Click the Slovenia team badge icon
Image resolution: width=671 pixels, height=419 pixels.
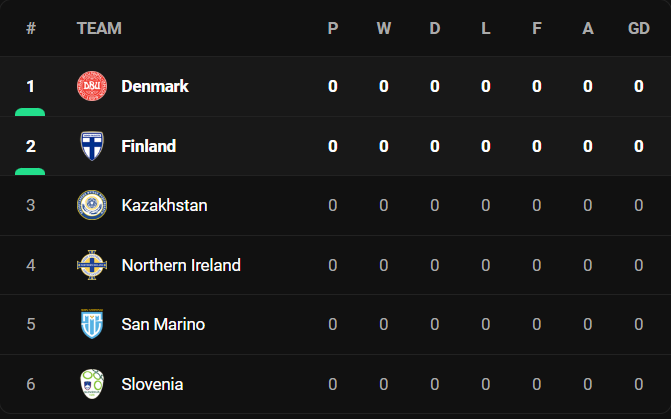click(92, 384)
